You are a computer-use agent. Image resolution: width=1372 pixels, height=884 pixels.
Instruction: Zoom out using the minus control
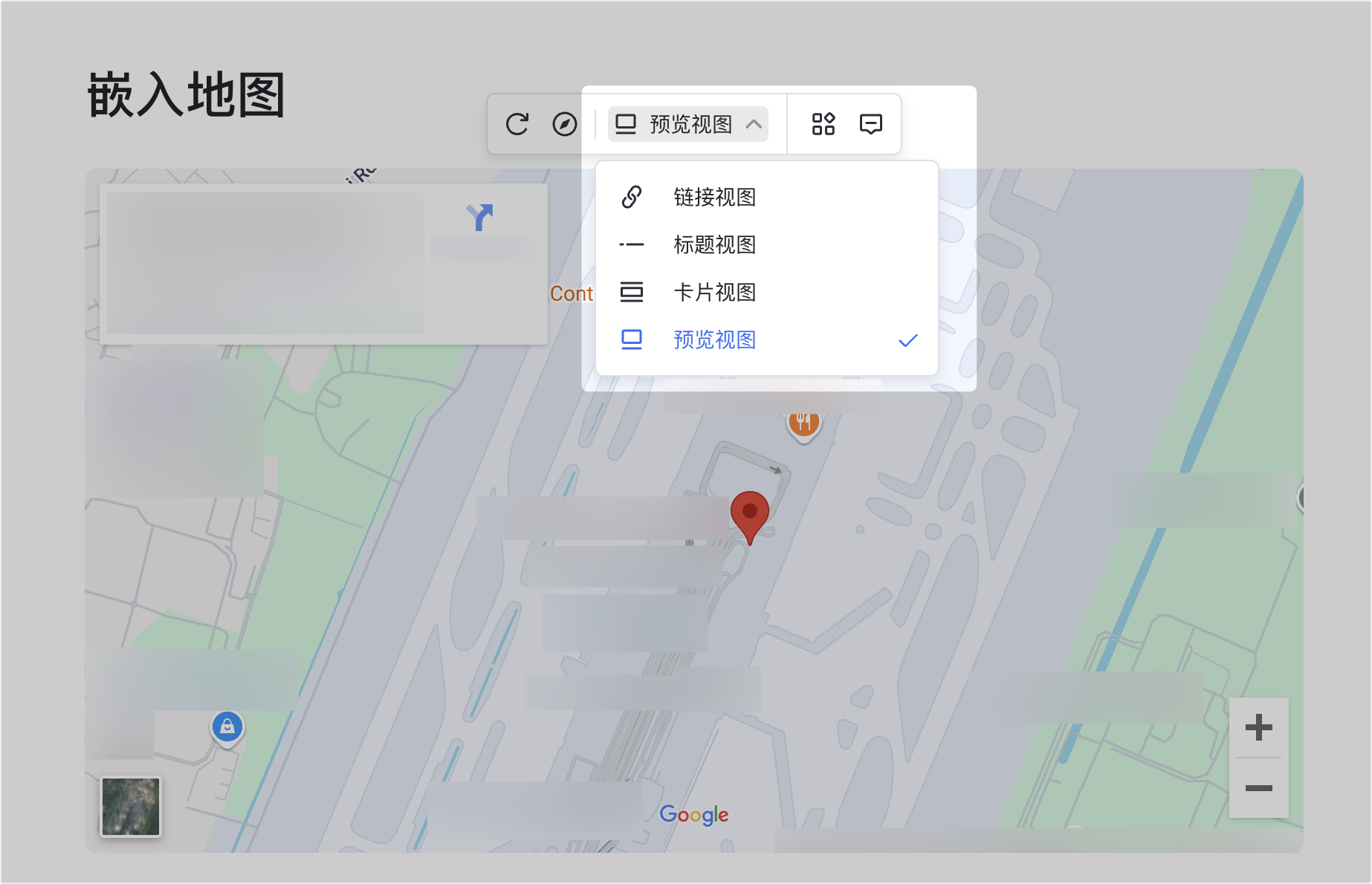tap(1258, 788)
